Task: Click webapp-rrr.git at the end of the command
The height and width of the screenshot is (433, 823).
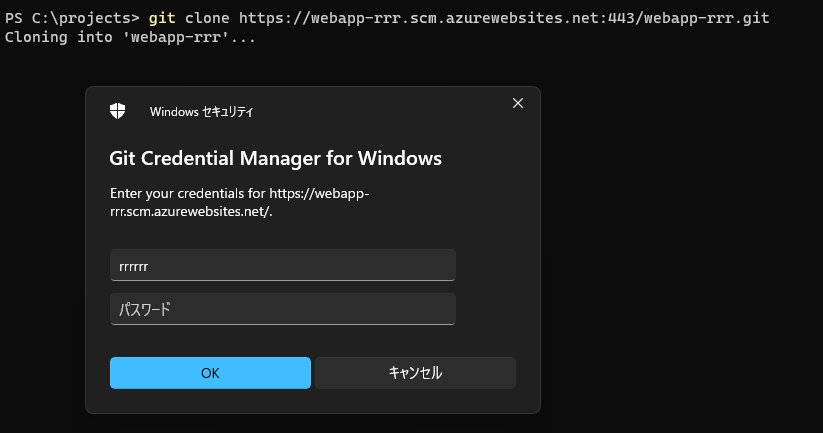Action: coord(716,19)
